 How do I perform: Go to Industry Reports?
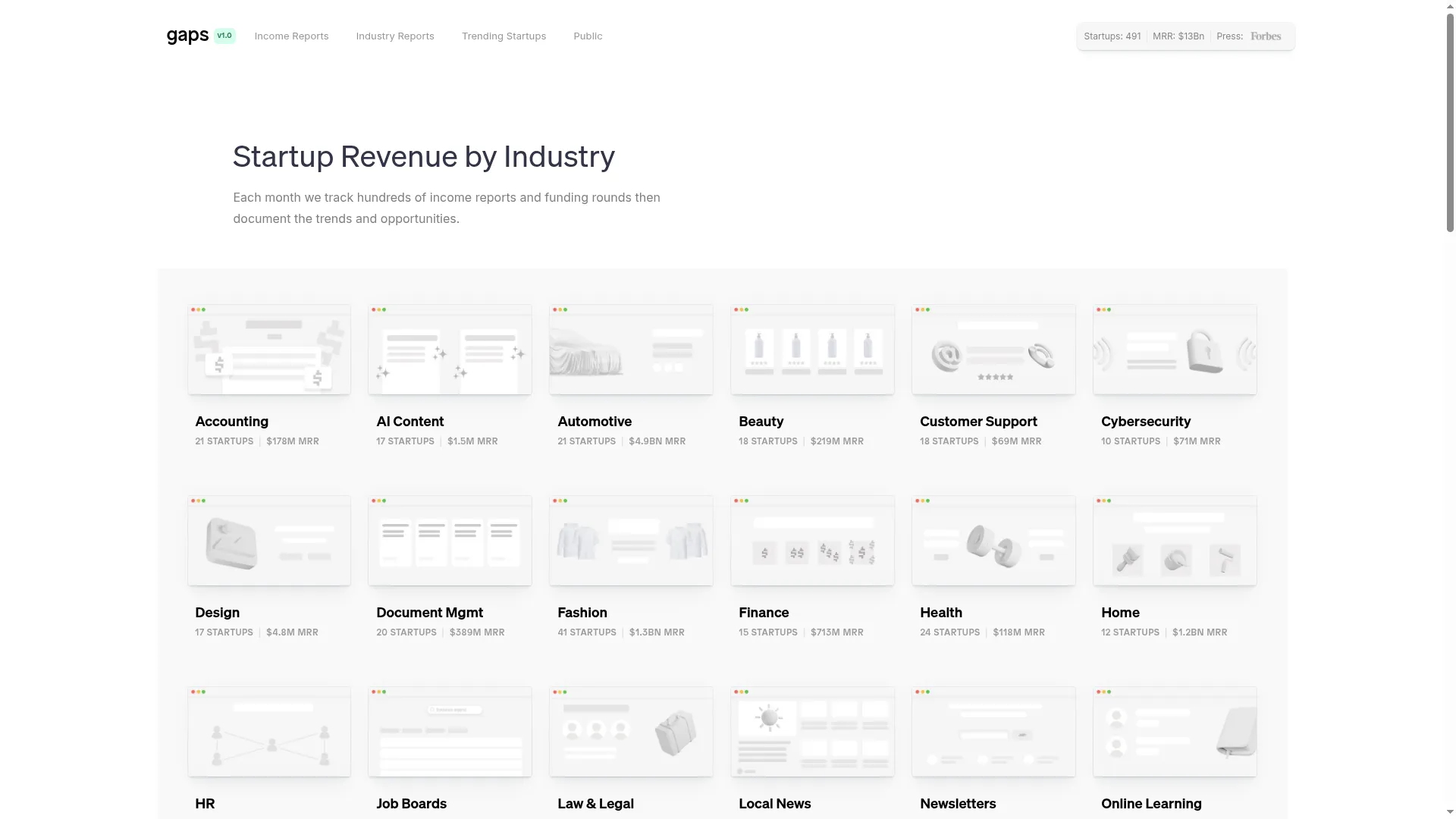[395, 36]
